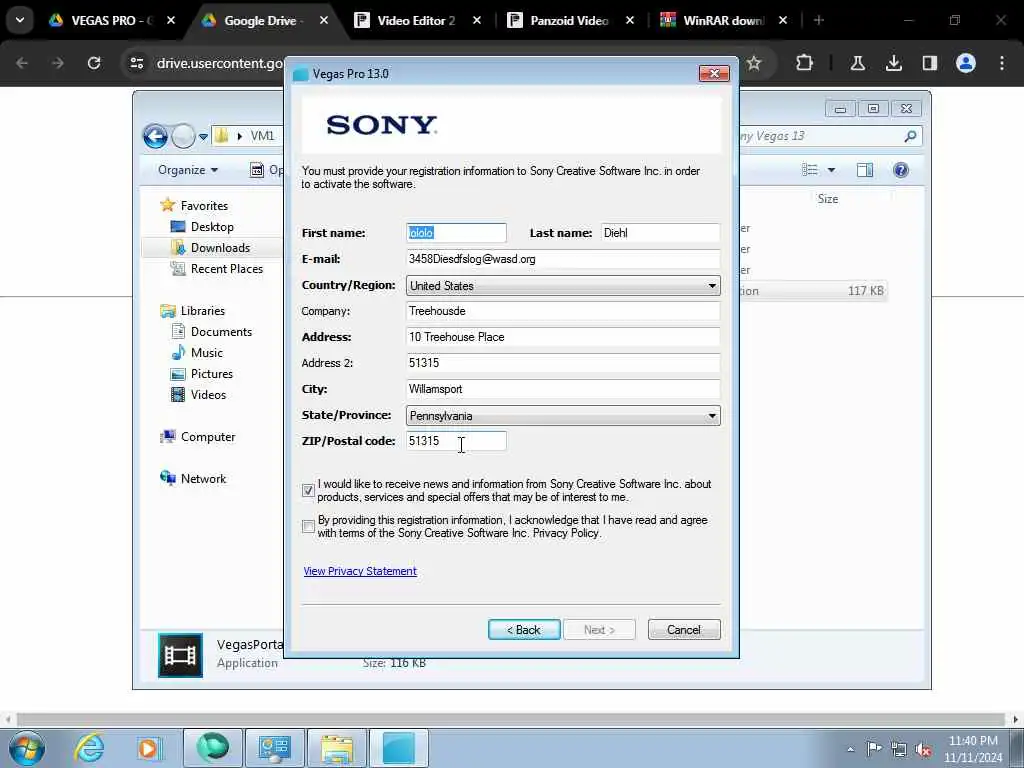Click the Explorer back navigation arrow
Viewport: 1024px width, 768px height.
155,136
